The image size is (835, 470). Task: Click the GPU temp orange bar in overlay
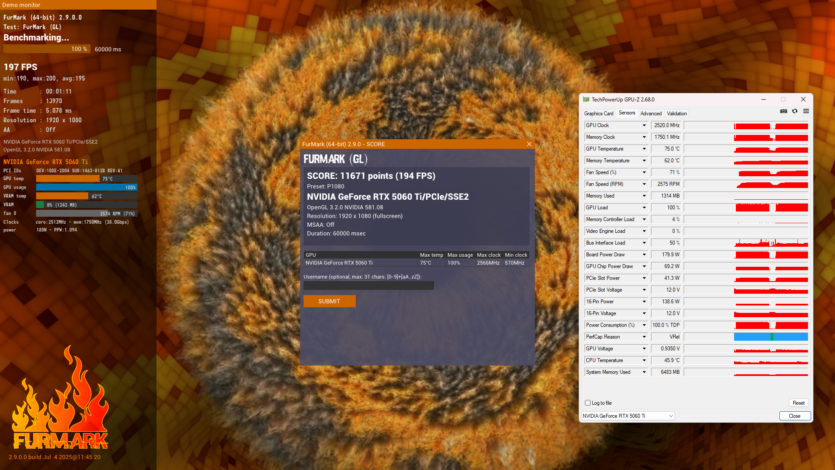coord(68,179)
